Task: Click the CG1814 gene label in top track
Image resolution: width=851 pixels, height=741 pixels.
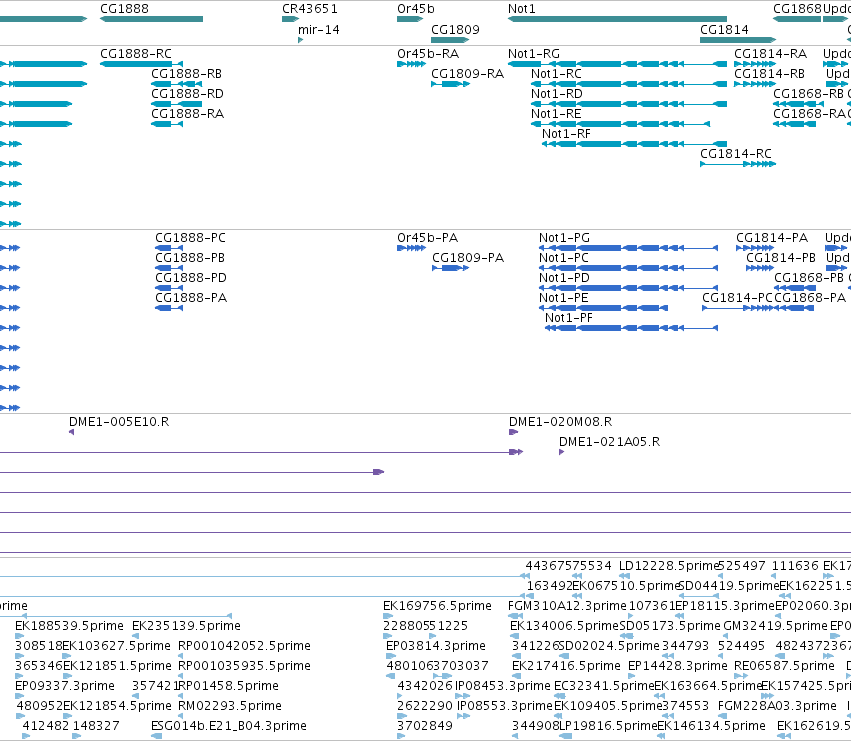Action: (x=724, y=30)
